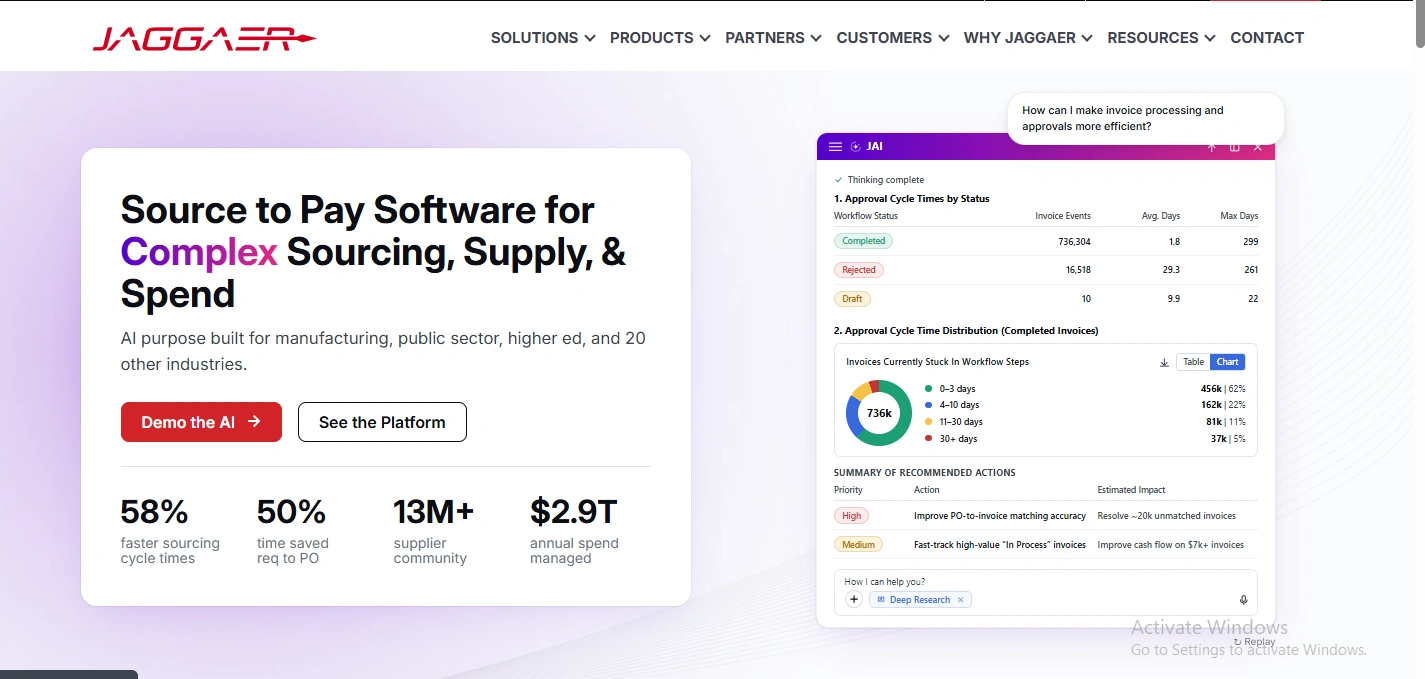Switch view to Chart
Screen dimensions: 1425x679
(1227, 362)
